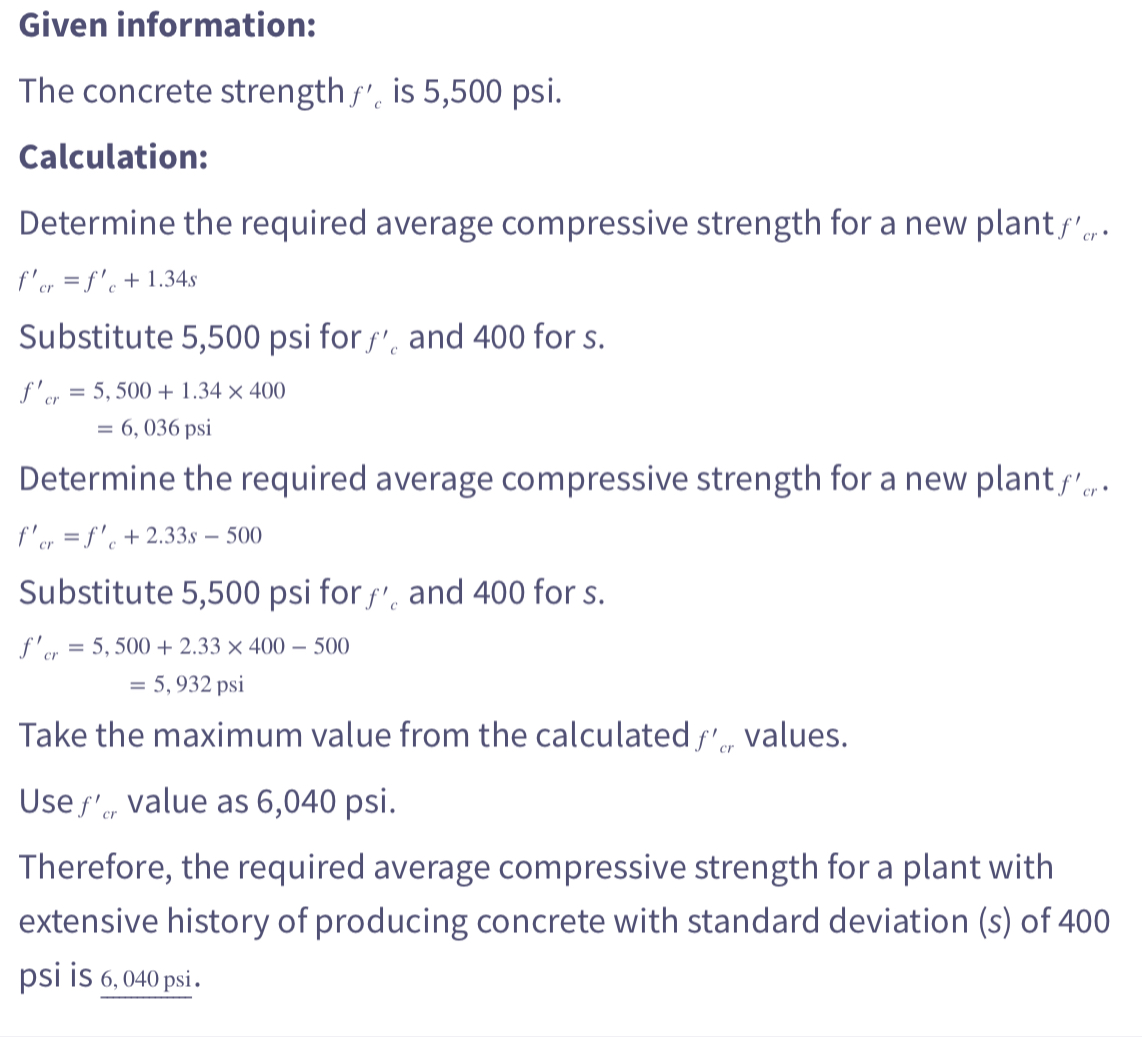This screenshot has width=1142, height=1037.
Task: Click the "Given information:" heading
Action: [x=167, y=26]
